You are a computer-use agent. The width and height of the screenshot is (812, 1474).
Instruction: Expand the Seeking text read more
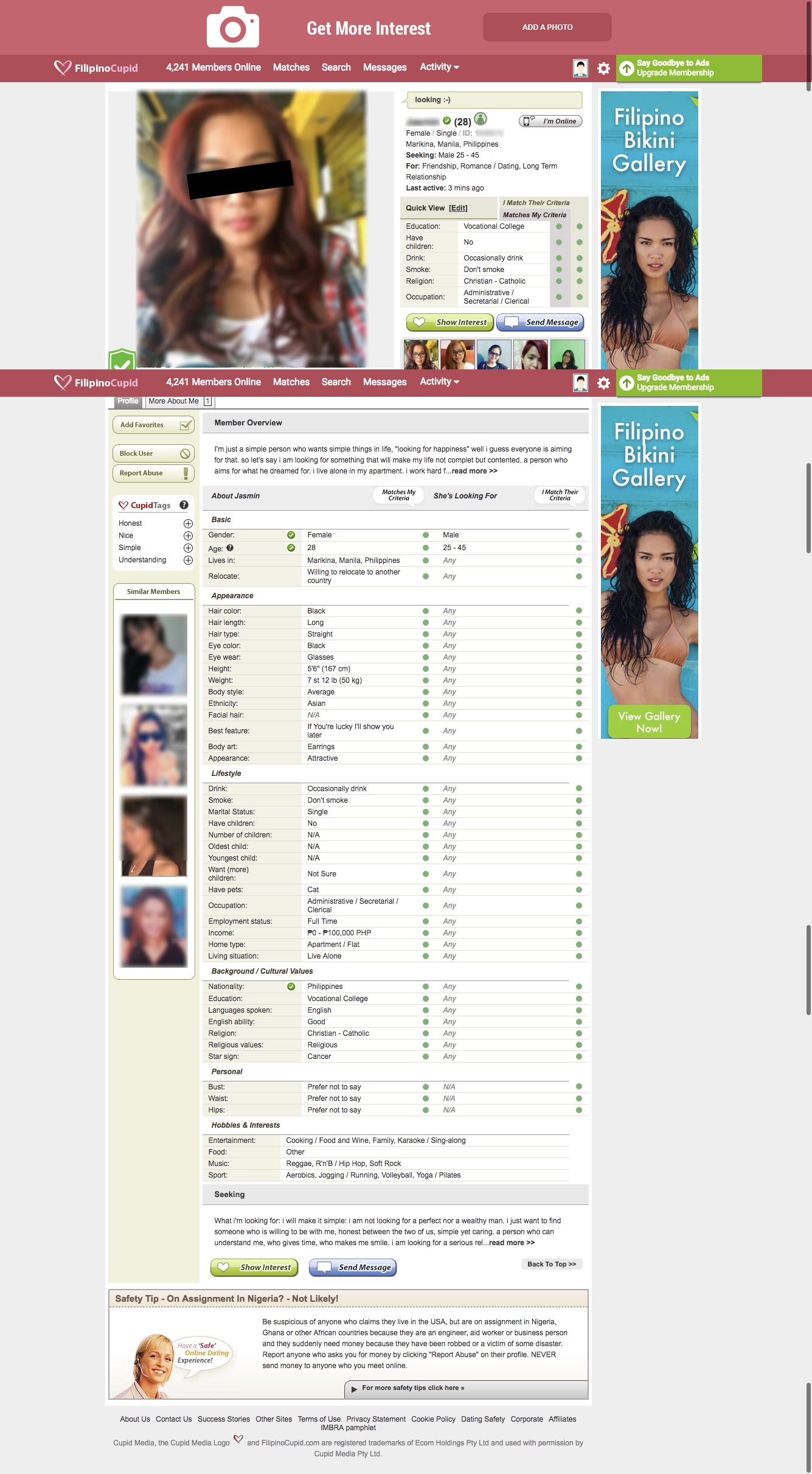pos(512,1243)
